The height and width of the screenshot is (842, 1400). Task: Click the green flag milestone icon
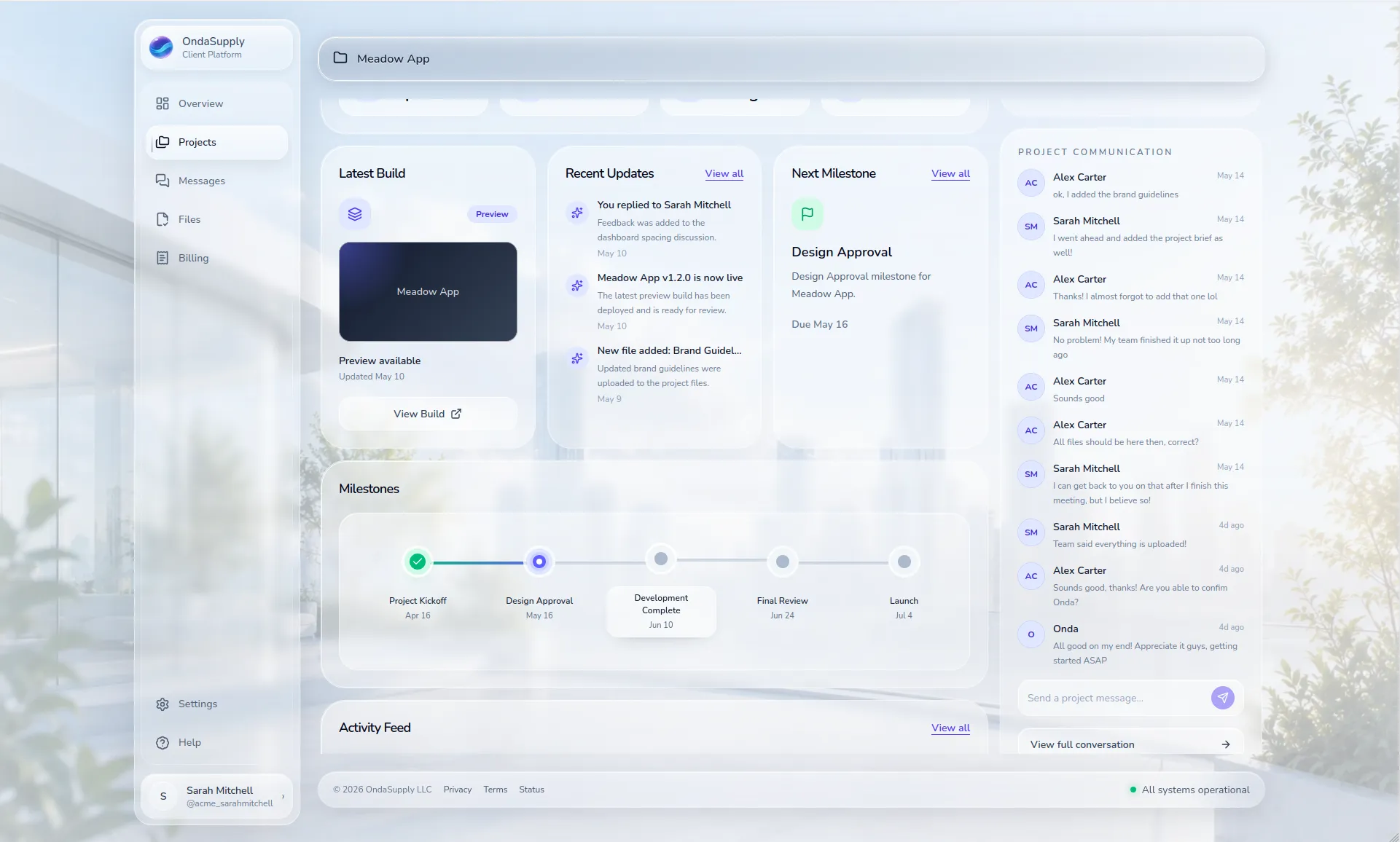click(807, 214)
